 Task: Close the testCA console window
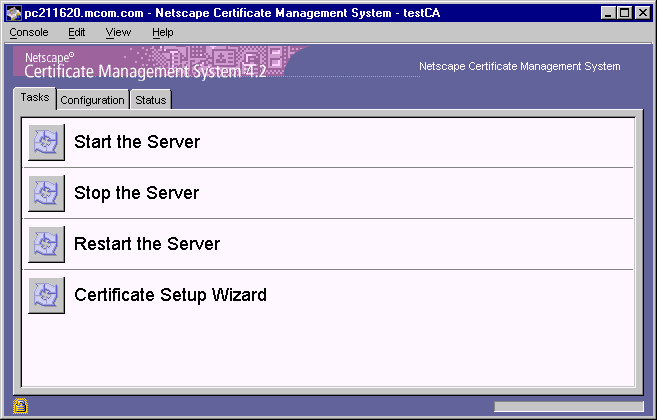[643, 13]
